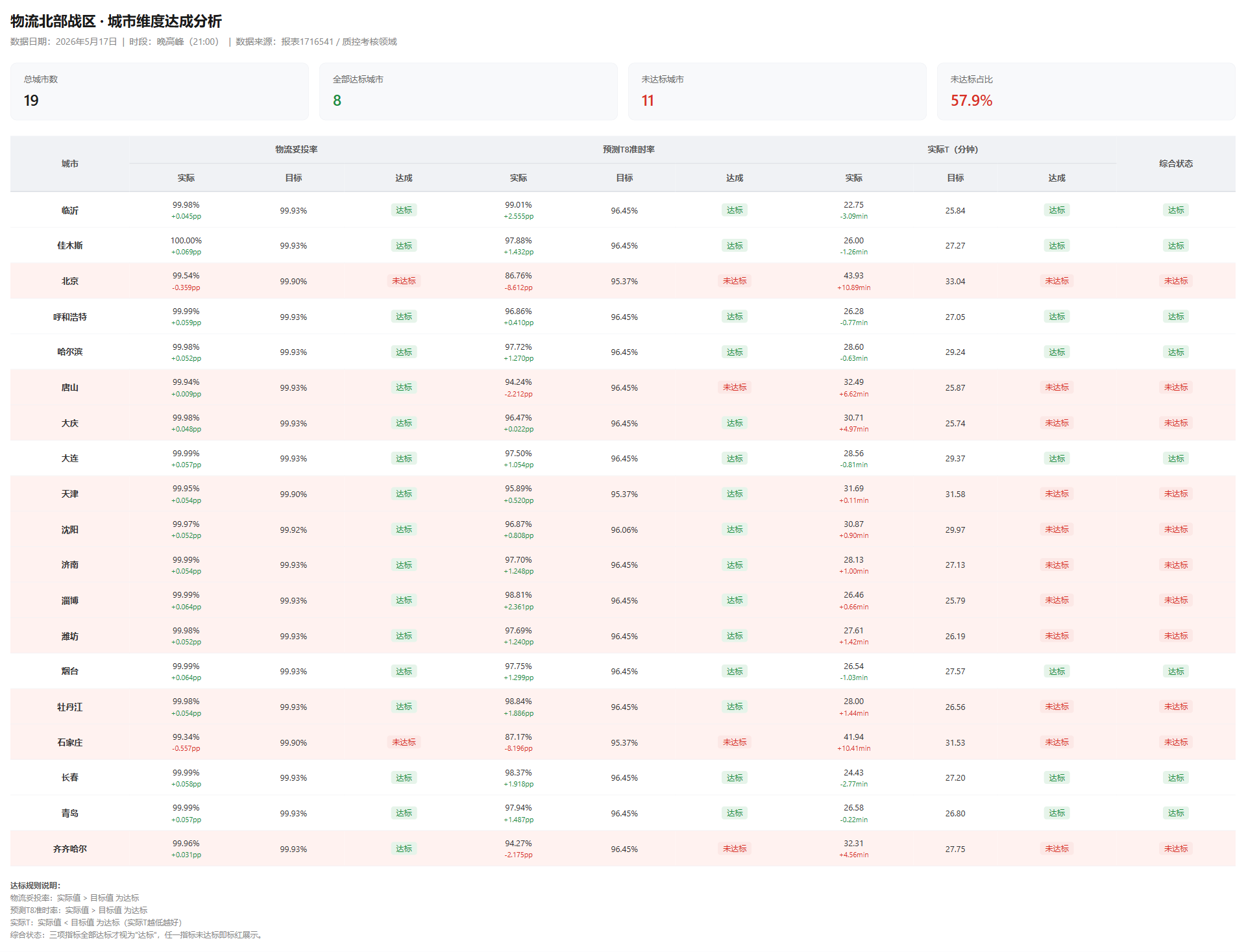Select the 哈尔滨 city row name
The width and height of the screenshot is (1246, 952).
(70, 352)
